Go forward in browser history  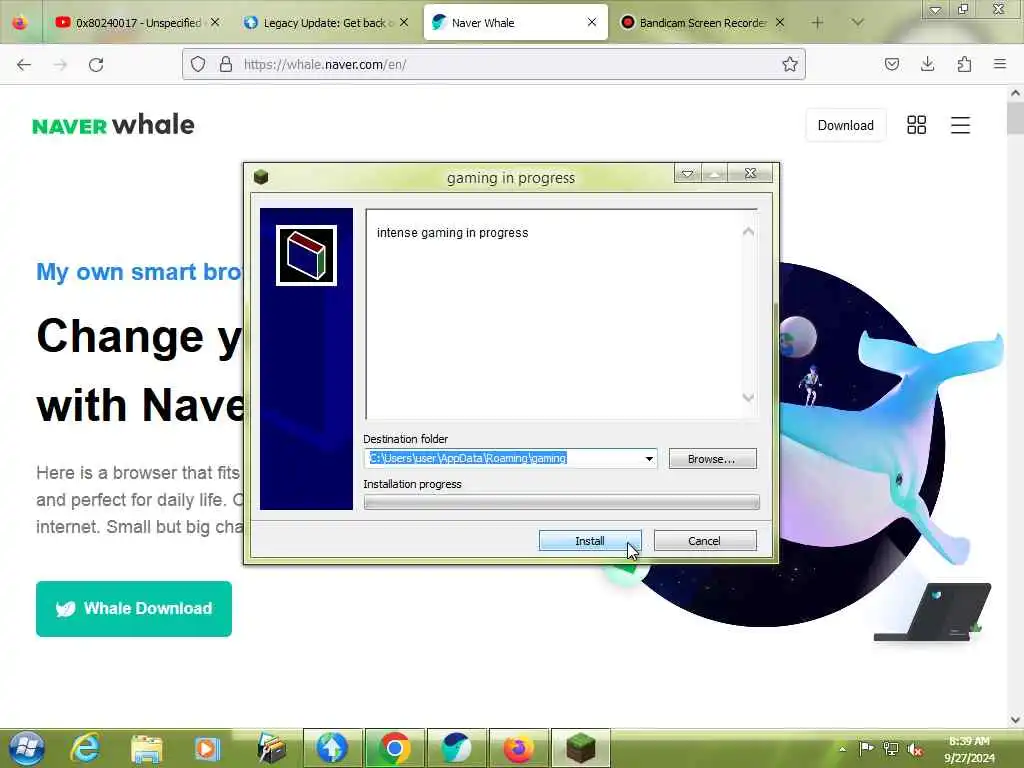(60, 65)
